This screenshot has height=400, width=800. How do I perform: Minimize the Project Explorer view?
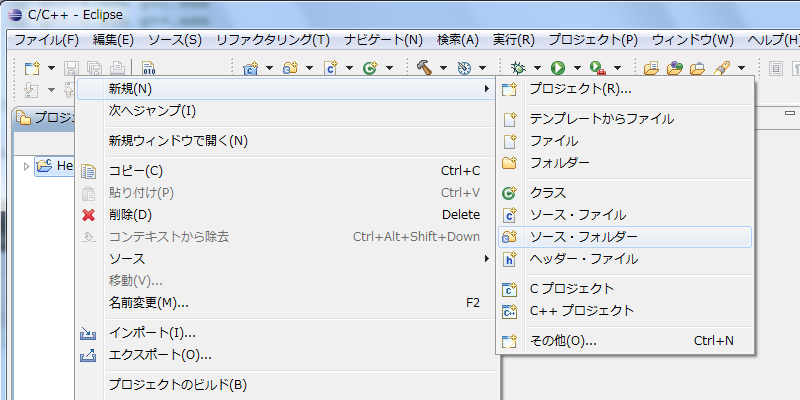pyautogui.click(x=790, y=113)
